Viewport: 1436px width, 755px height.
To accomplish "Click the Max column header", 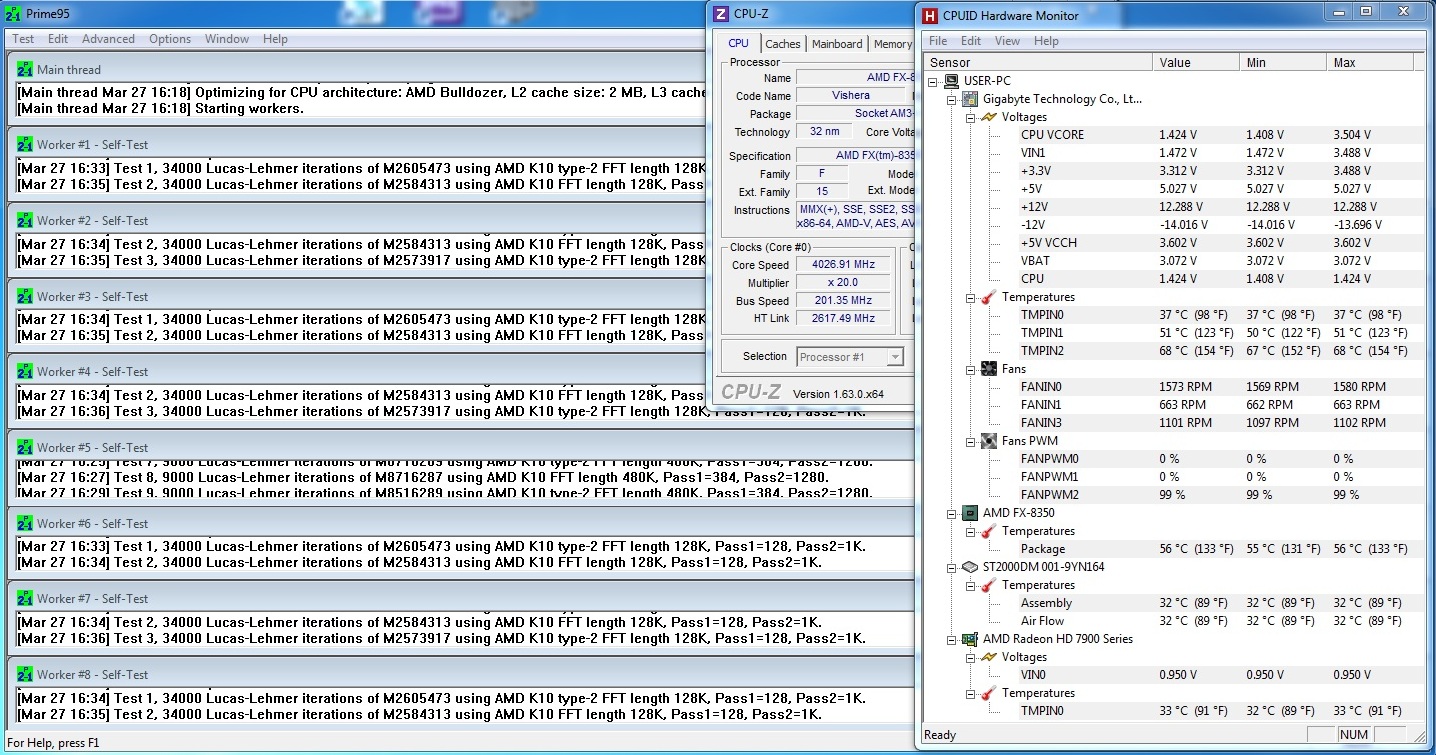I will [1370, 62].
